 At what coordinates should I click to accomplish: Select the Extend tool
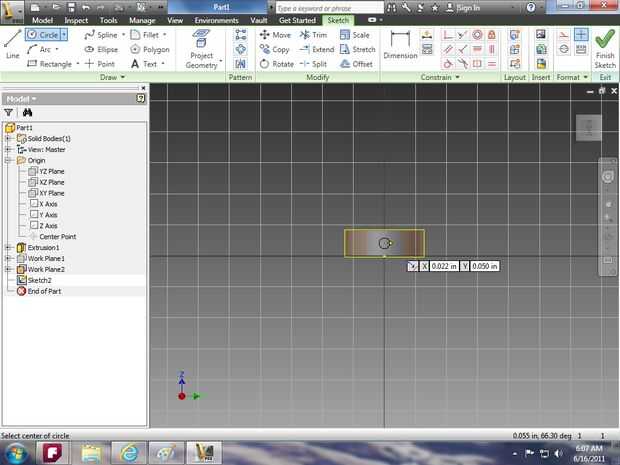(x=317, y=49)
